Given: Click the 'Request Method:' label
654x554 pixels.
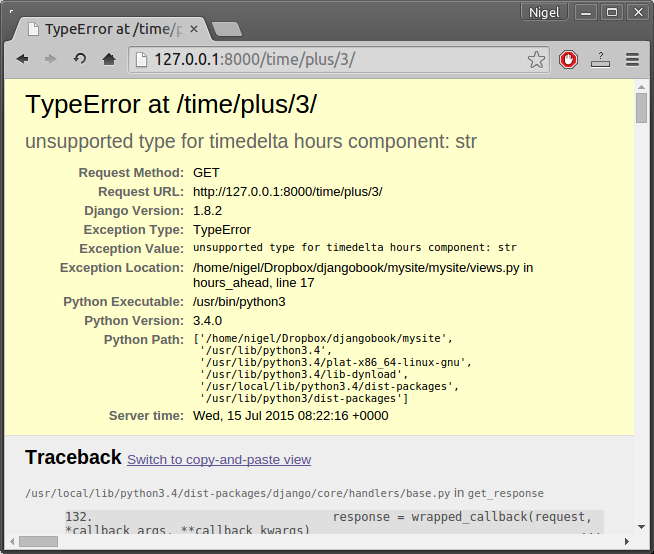Looking at the screenshot, I should [131, 173].
